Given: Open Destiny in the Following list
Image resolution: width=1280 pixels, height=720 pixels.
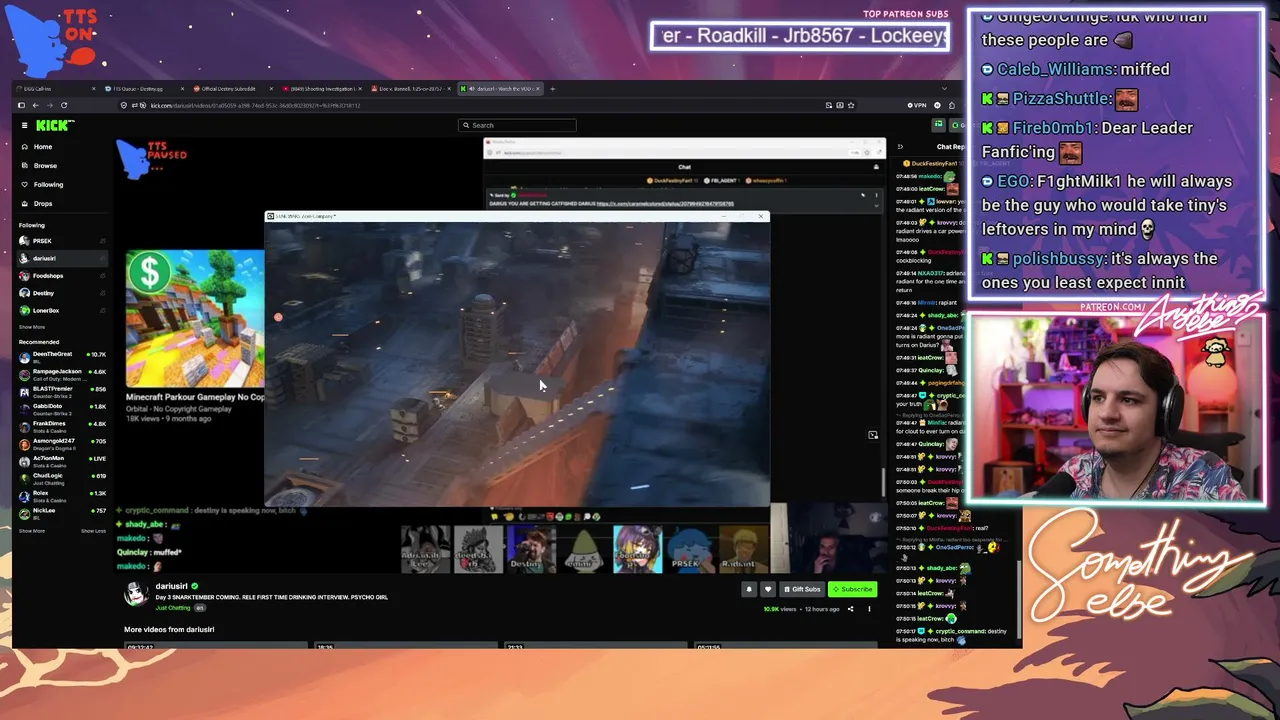Looking at the screenshot, I should [x=62, y=293].
